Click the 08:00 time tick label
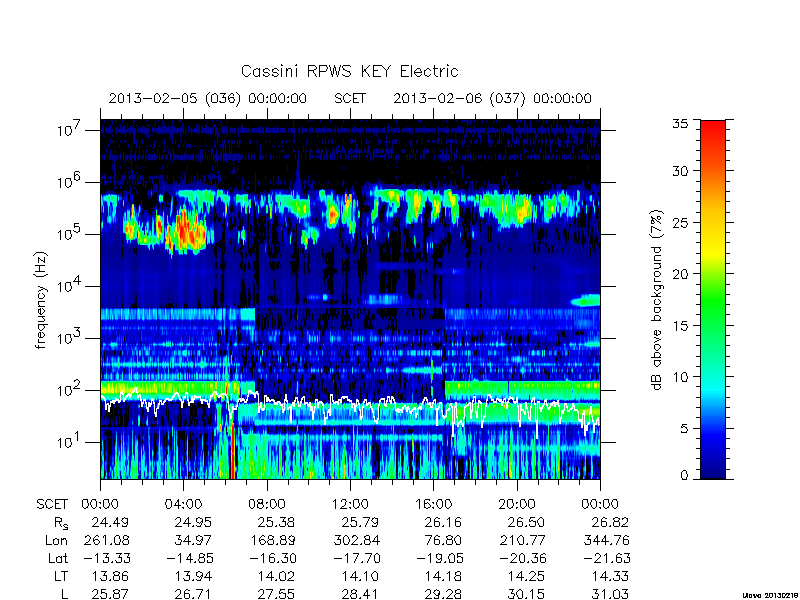 point(267,504)
